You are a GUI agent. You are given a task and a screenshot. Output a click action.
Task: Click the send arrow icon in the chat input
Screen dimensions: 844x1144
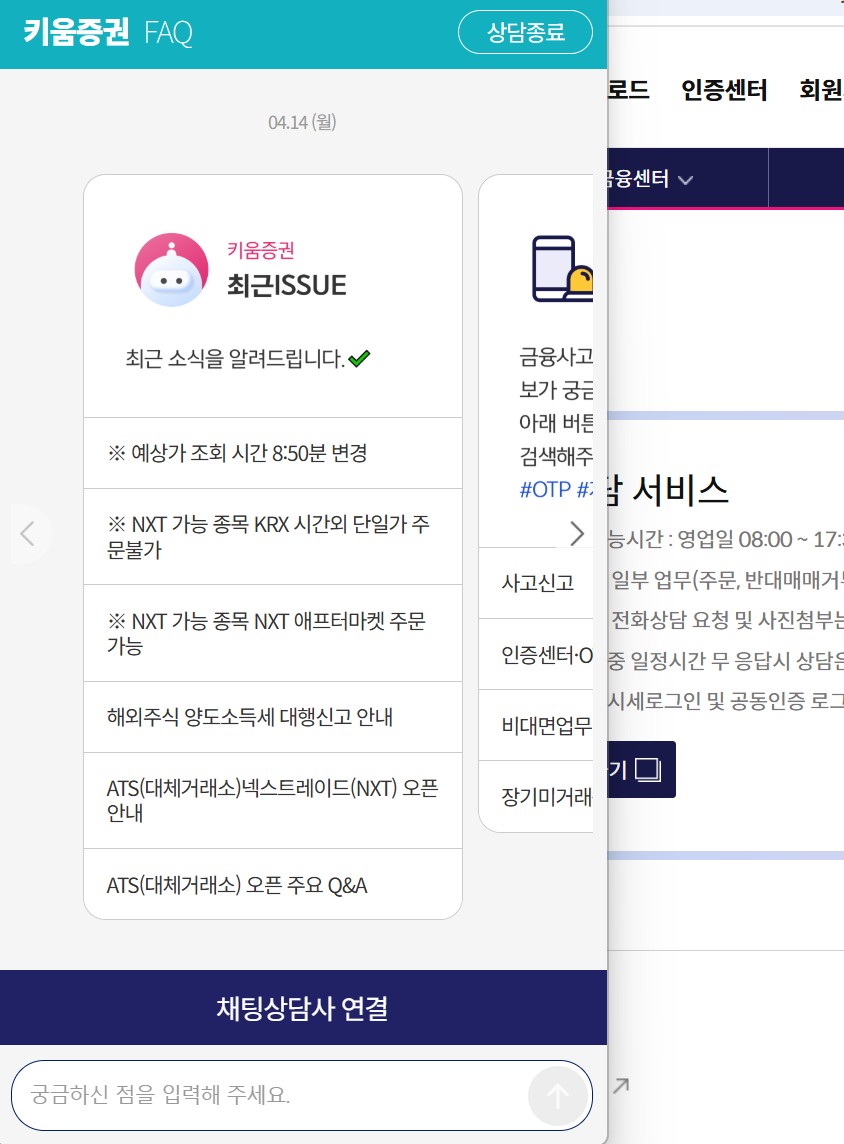point(558,1095)
